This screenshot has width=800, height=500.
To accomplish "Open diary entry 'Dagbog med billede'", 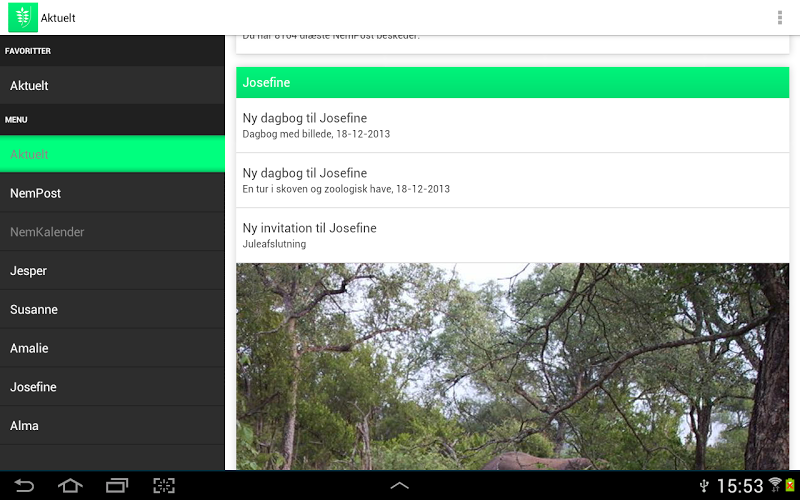I will pos(512,125).
